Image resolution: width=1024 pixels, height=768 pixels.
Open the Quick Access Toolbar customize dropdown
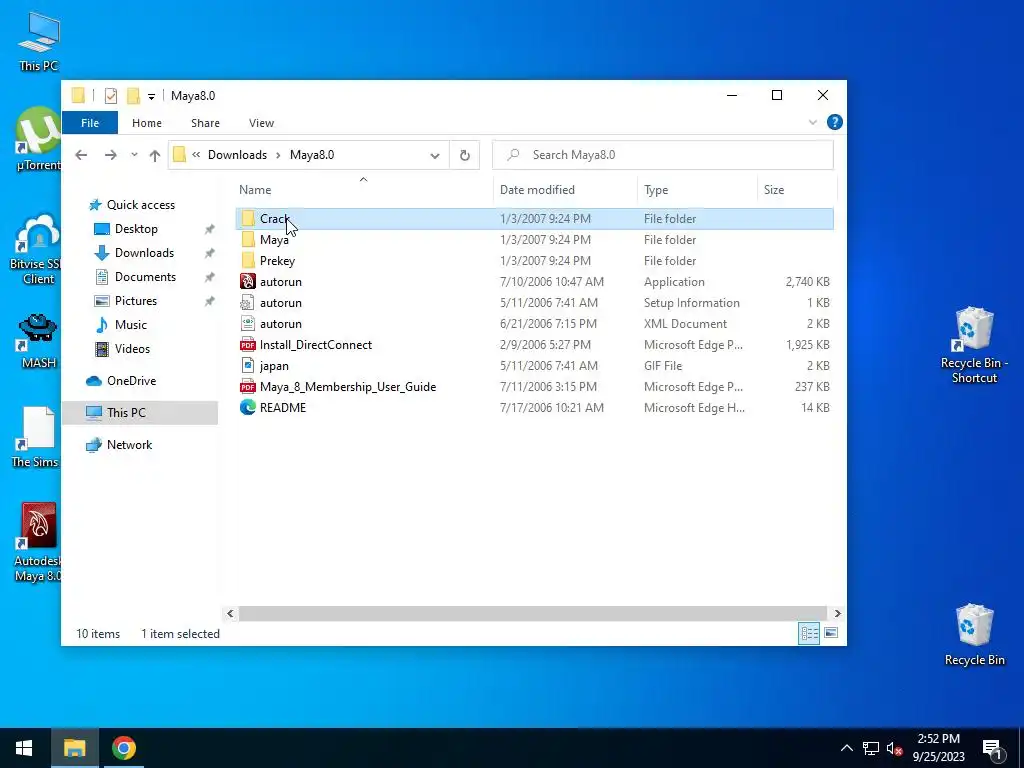point(151,97)
